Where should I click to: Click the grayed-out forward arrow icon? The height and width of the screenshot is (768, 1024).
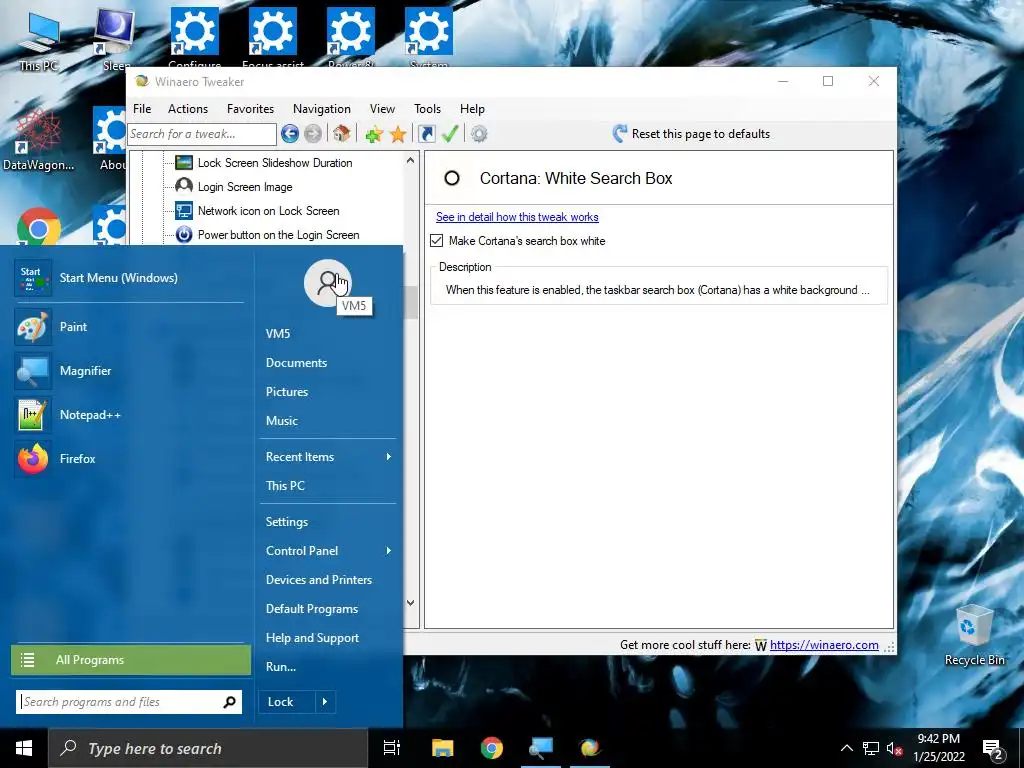pos(313,134)
